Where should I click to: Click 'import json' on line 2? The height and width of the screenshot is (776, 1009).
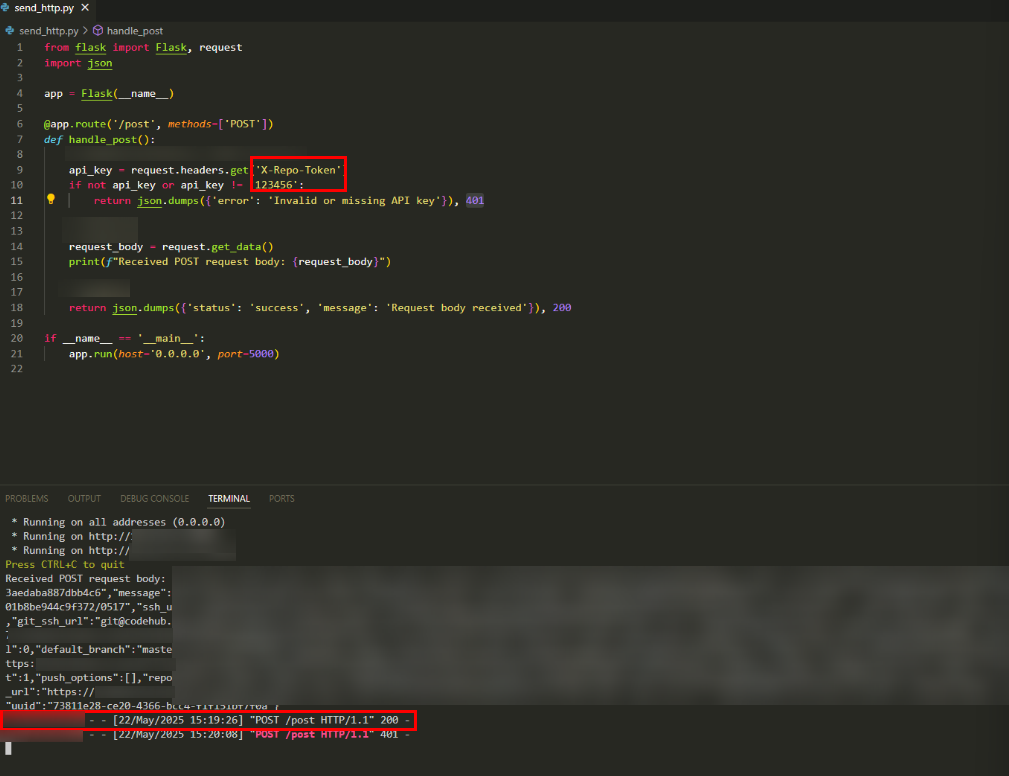pyautogui.click(x=78, y=63)
